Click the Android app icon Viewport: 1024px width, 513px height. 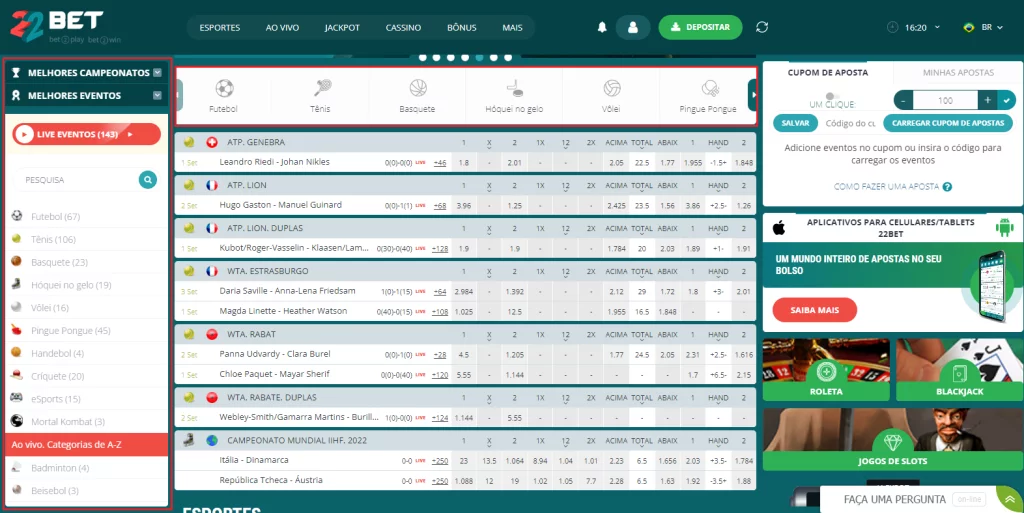1004,228
